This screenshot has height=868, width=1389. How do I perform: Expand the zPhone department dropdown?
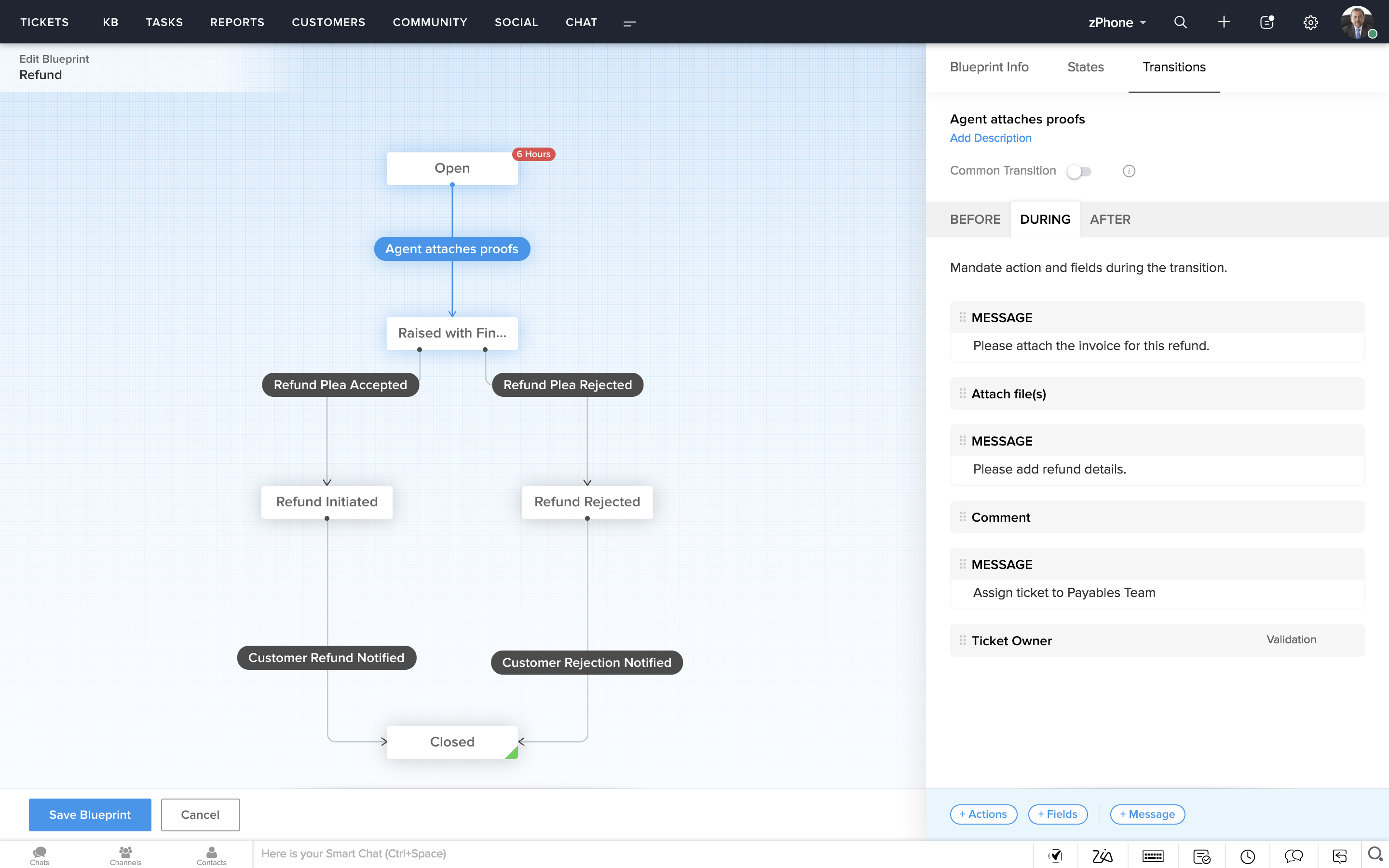pos(1117,22)
